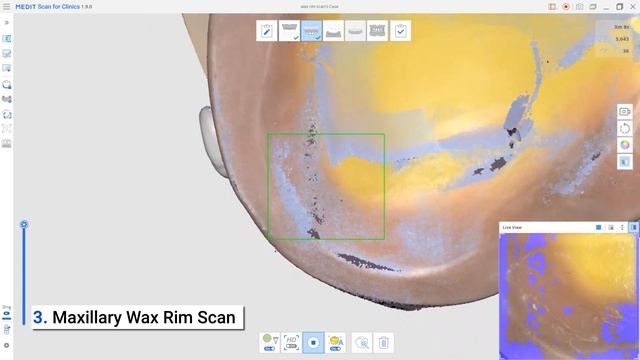Stop the scanning with the stop button
The image size is (640, 360).
pos(313,342)
